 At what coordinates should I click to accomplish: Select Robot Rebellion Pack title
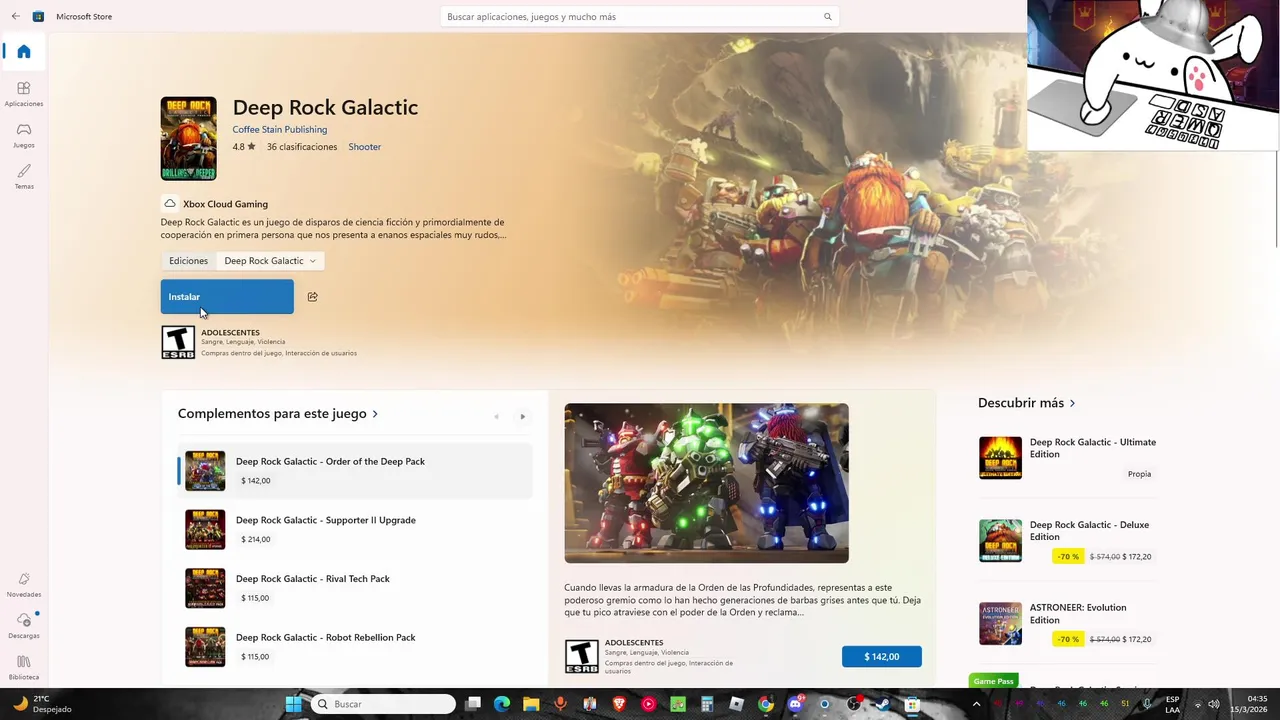click(326, 638)
